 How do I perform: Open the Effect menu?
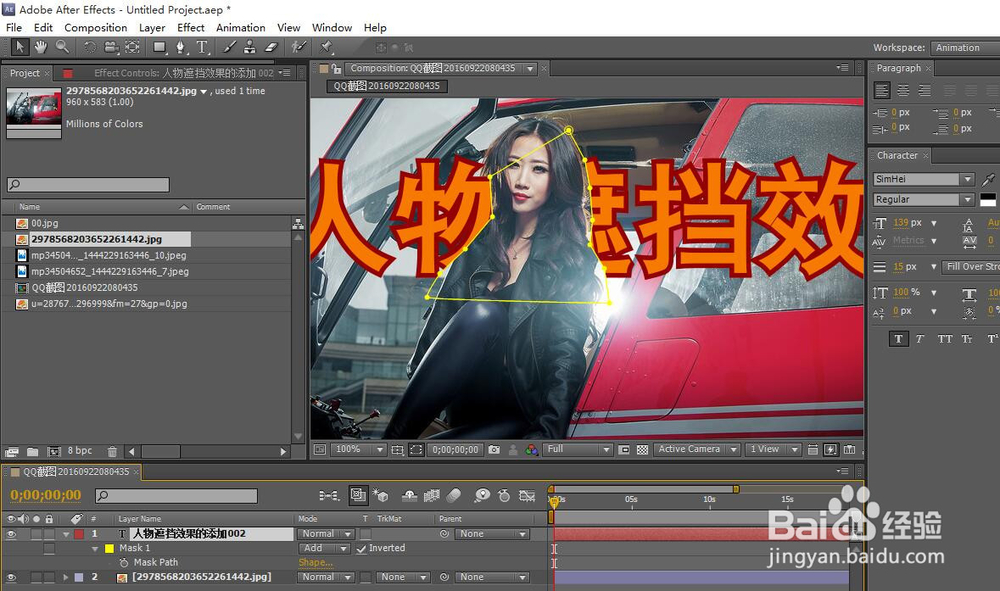tap(191, 27)
